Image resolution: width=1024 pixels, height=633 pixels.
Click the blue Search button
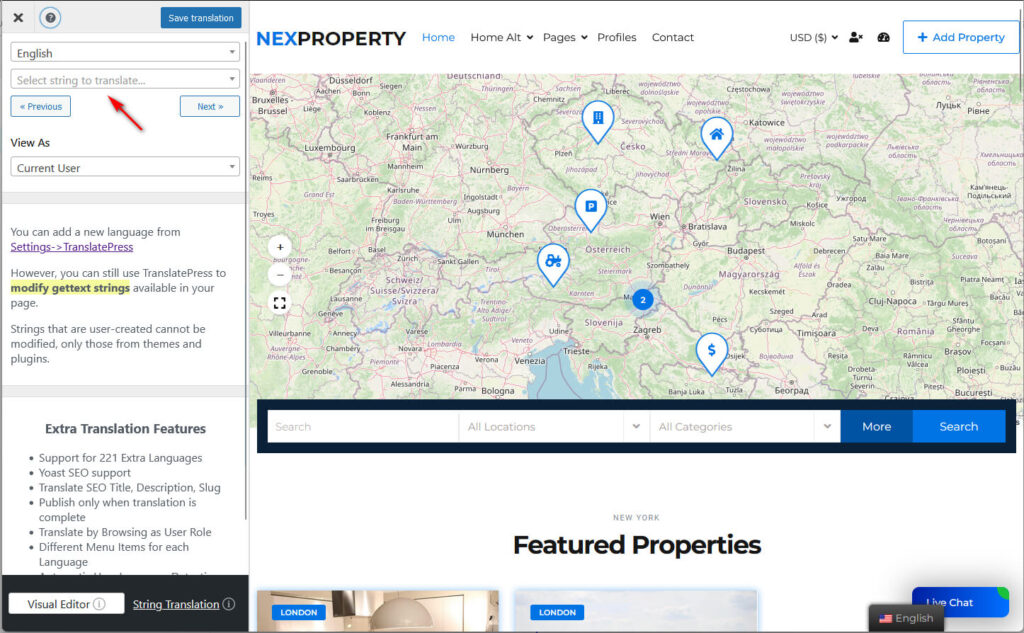pyautogui.click(x=959, y=427)
